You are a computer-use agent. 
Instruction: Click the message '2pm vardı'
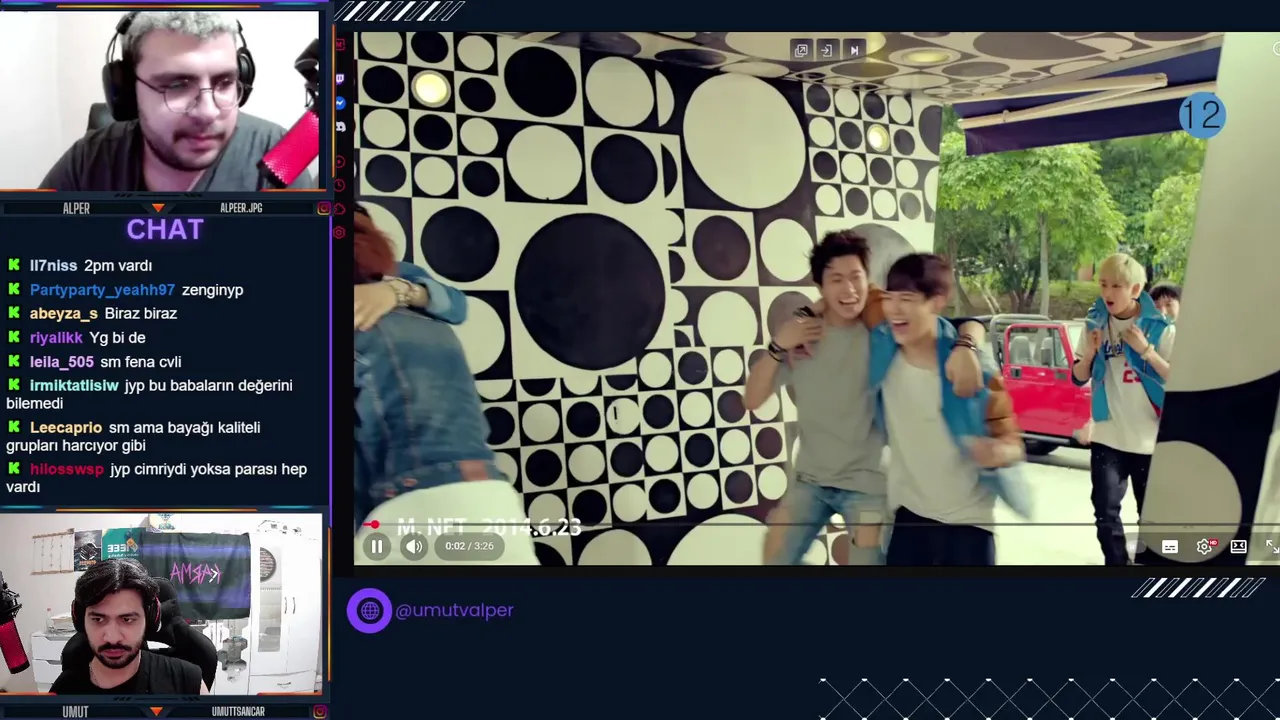[118, 265]
